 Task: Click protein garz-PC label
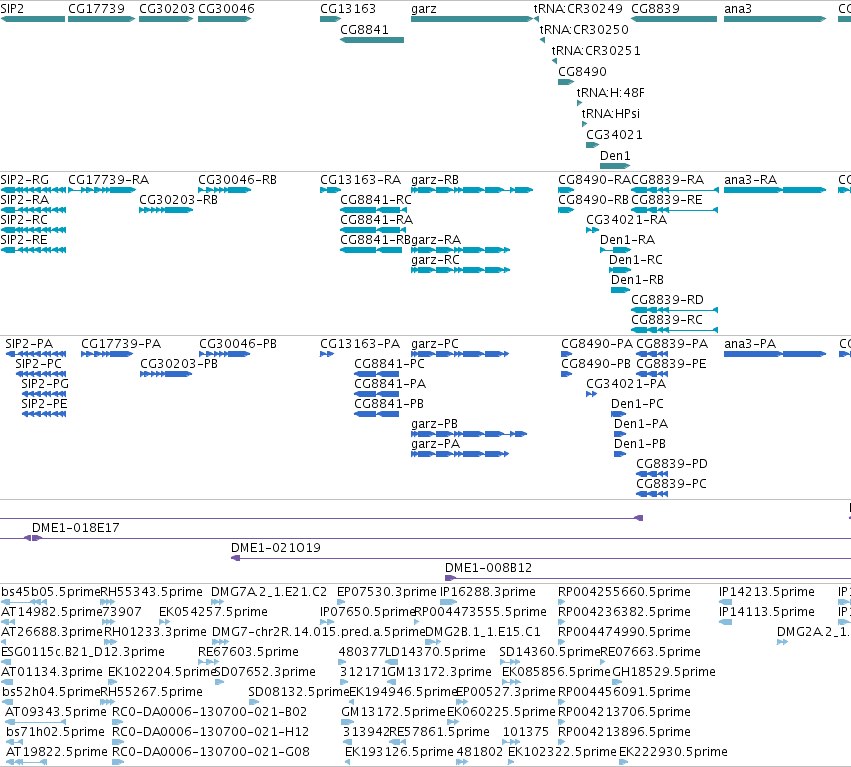coord(435,344)
